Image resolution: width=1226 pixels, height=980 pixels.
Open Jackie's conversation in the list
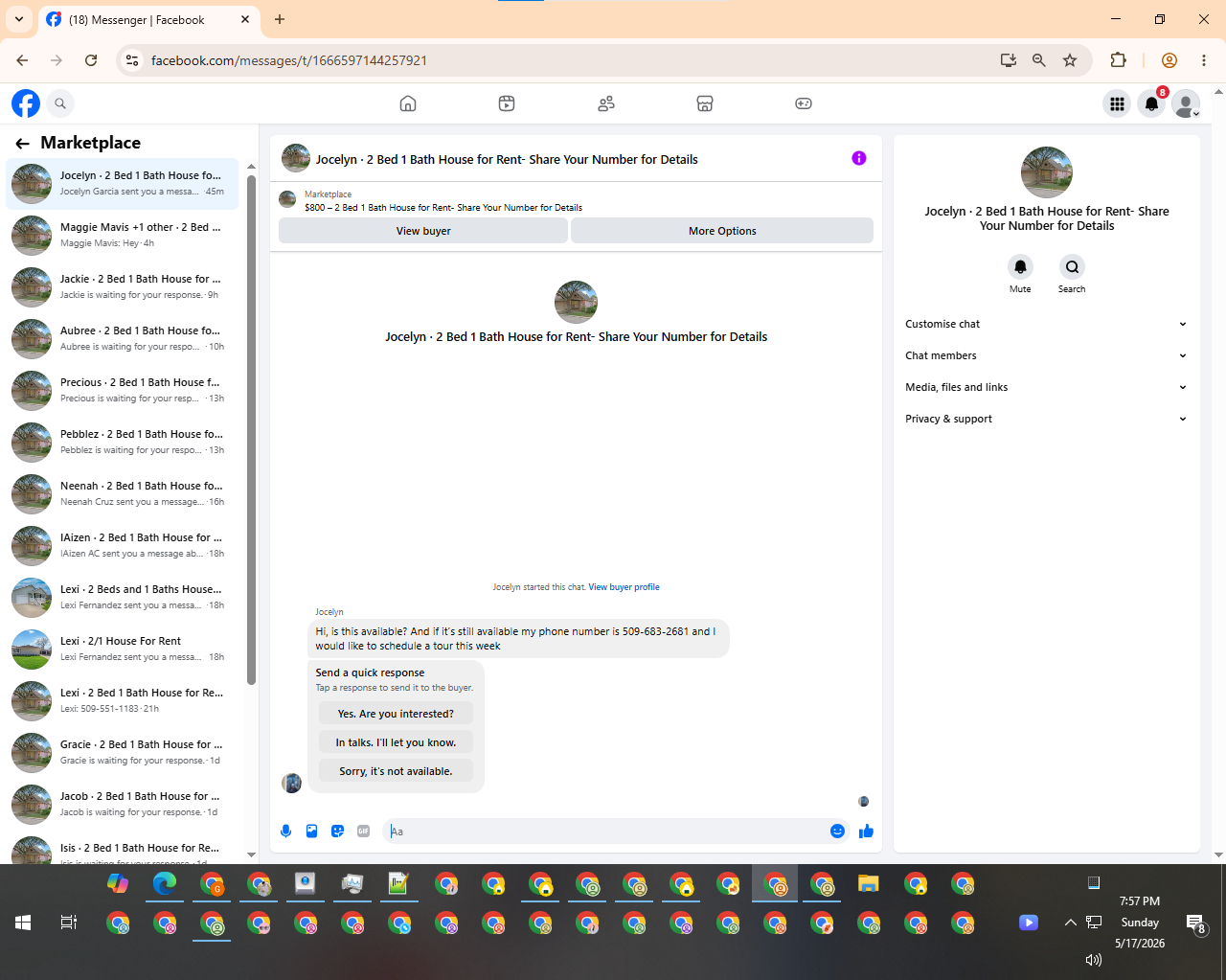click(x=123, y=286)
